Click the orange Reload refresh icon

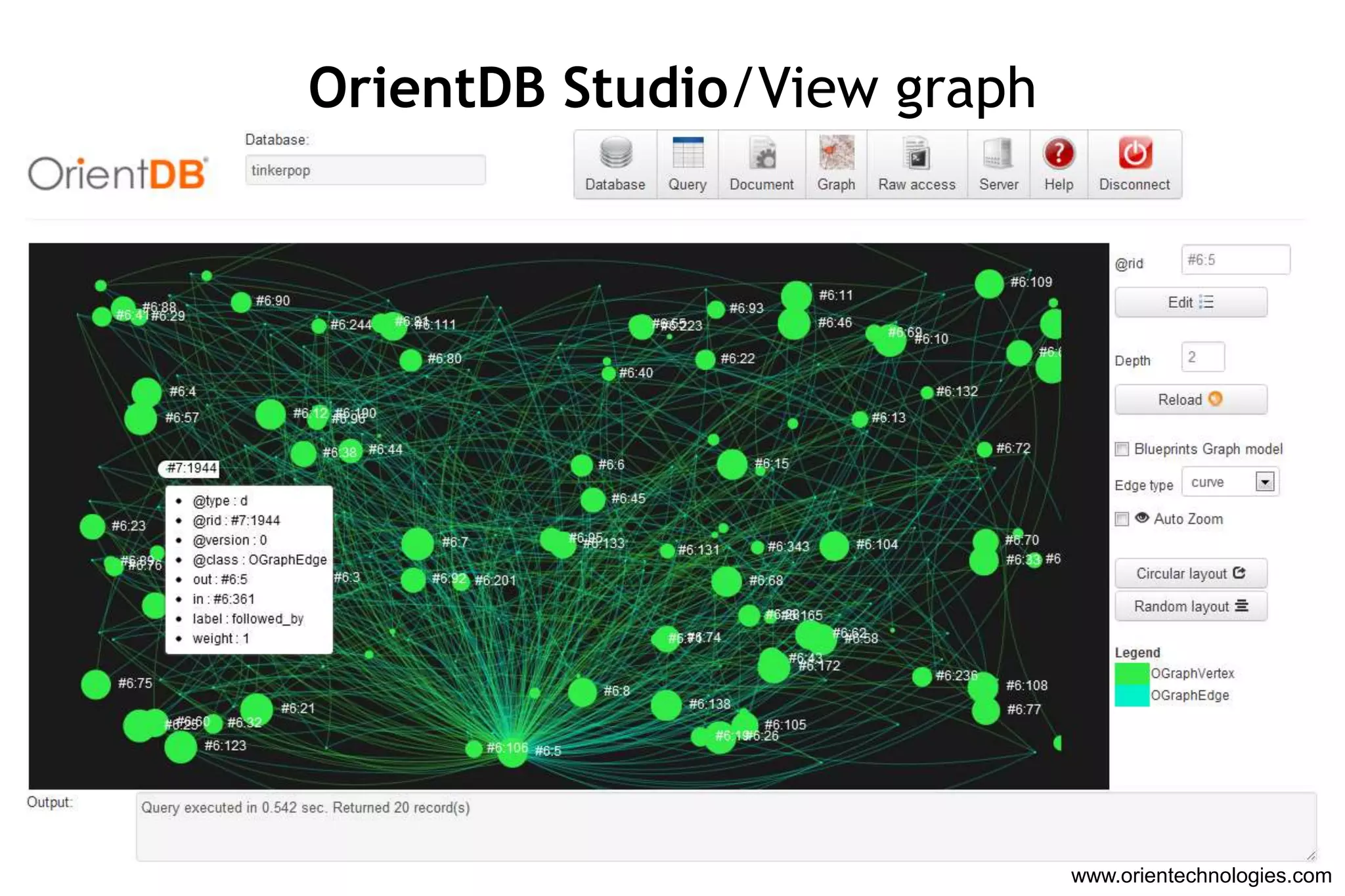pyautogui.click(x=1216, y=398)
